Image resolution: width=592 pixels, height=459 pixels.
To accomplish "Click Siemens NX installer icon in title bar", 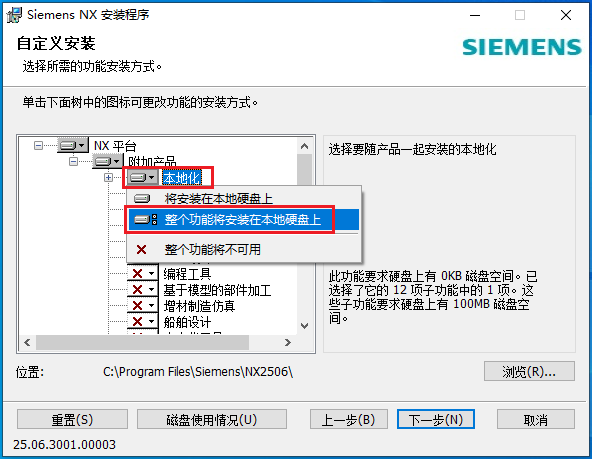I will pyautogui.click(x=14, y=15).
